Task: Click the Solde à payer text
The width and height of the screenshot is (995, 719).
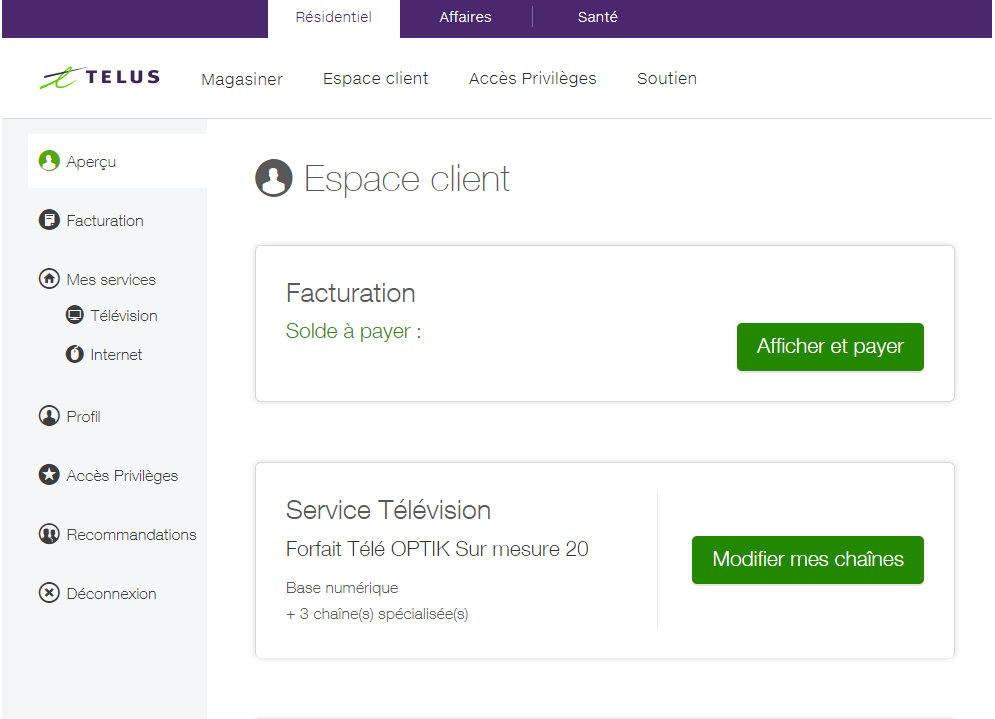Action: point(353,331)
